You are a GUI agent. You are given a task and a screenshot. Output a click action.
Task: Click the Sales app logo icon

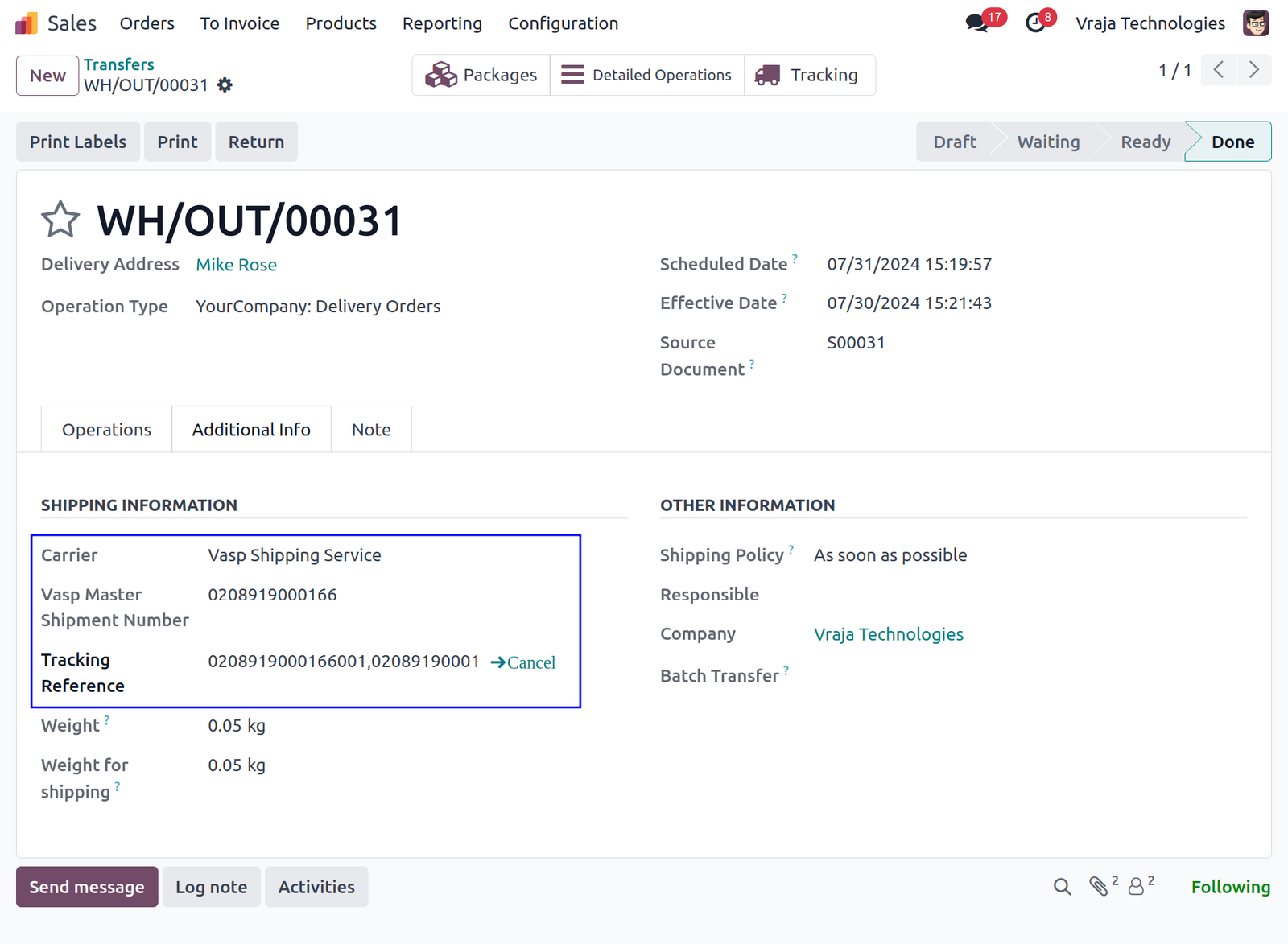[27, 23]
